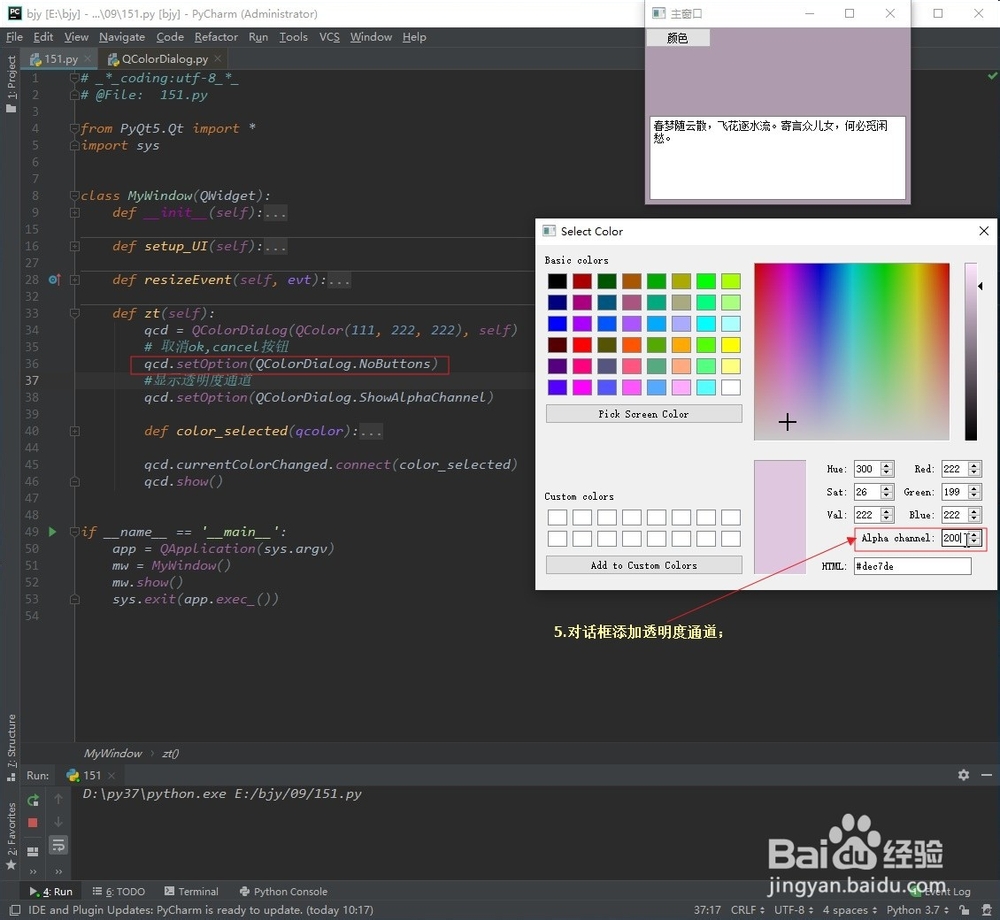Adjust the Sat spinner arrows
The image size is (1000, 920).
click(x=886, y=492)
